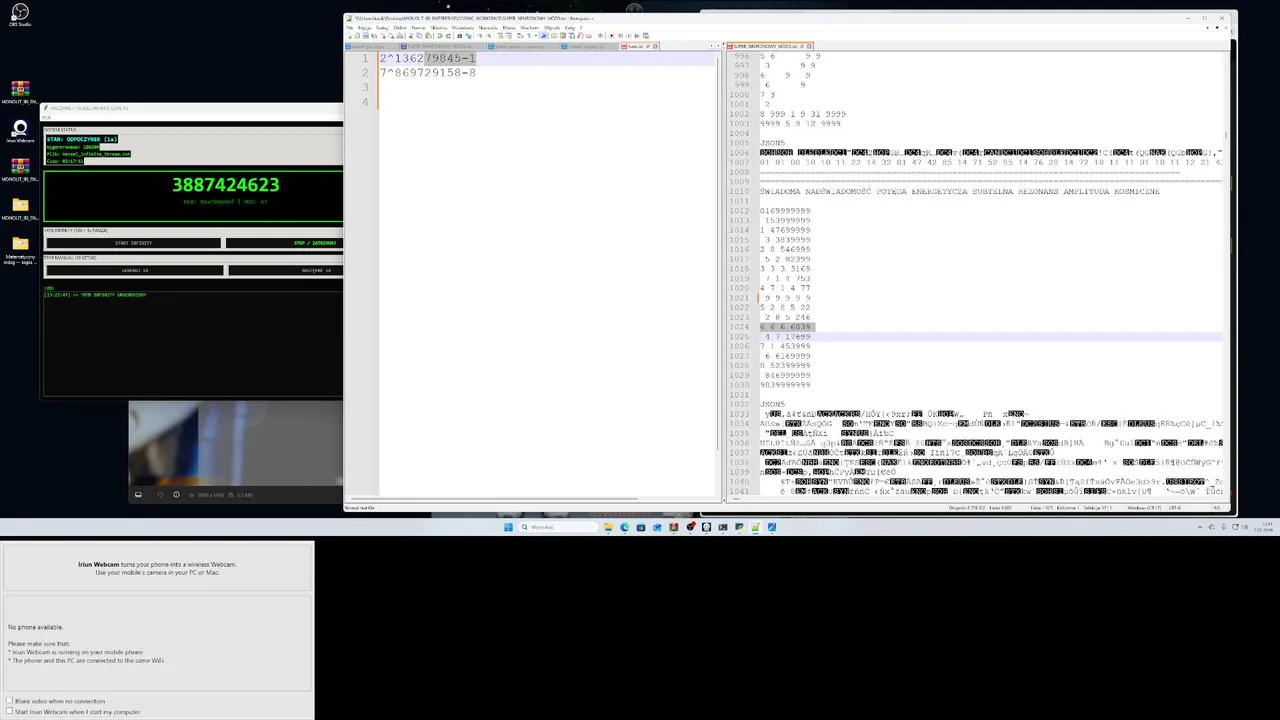
Task: Click the STOP / ZATRZYMAJ button
Action: [x=284, y=243]
